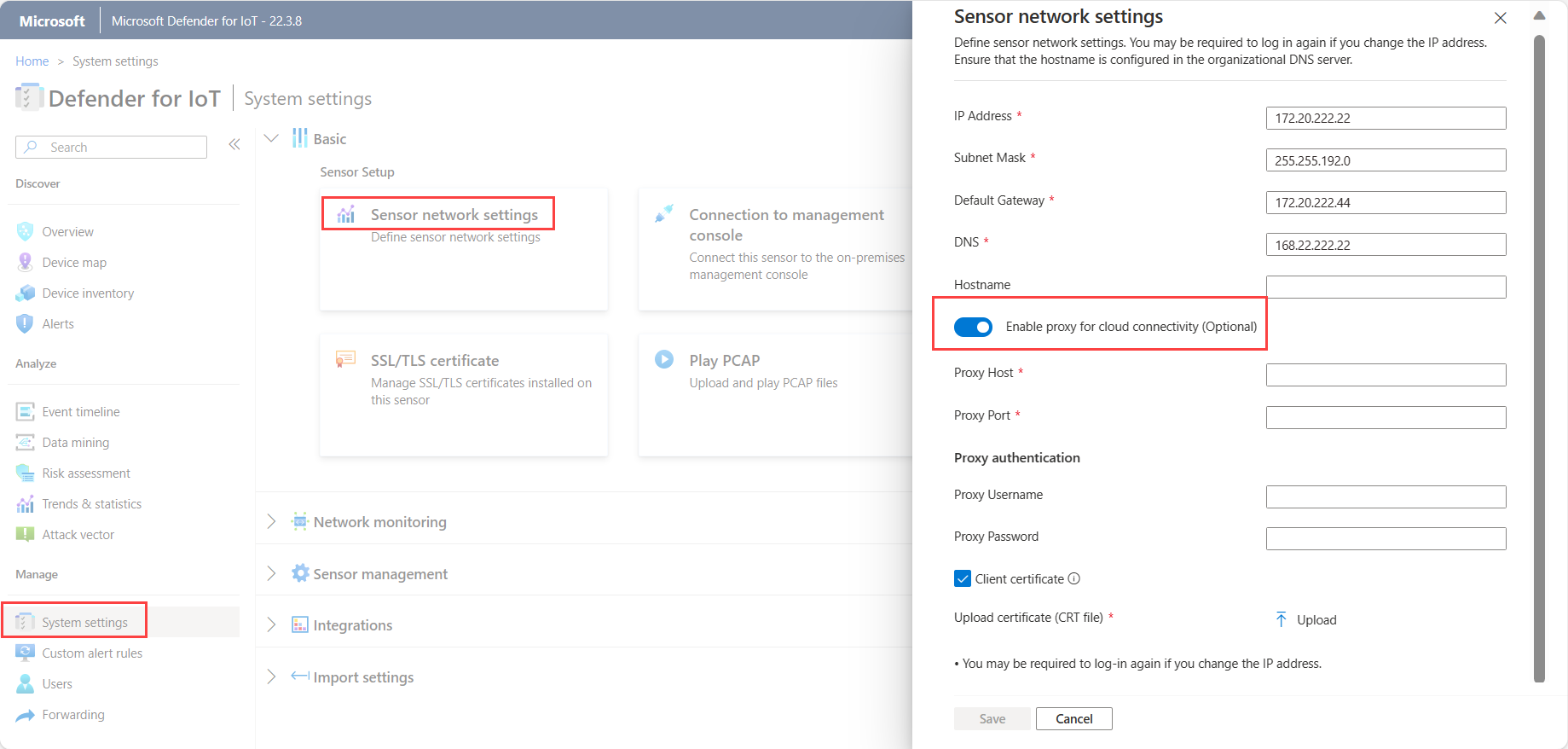Image resolution: width=1568 pixels, height=749 pixels.
Task: Click the Connection to management console icon
Action: click(x=664, y=213)
